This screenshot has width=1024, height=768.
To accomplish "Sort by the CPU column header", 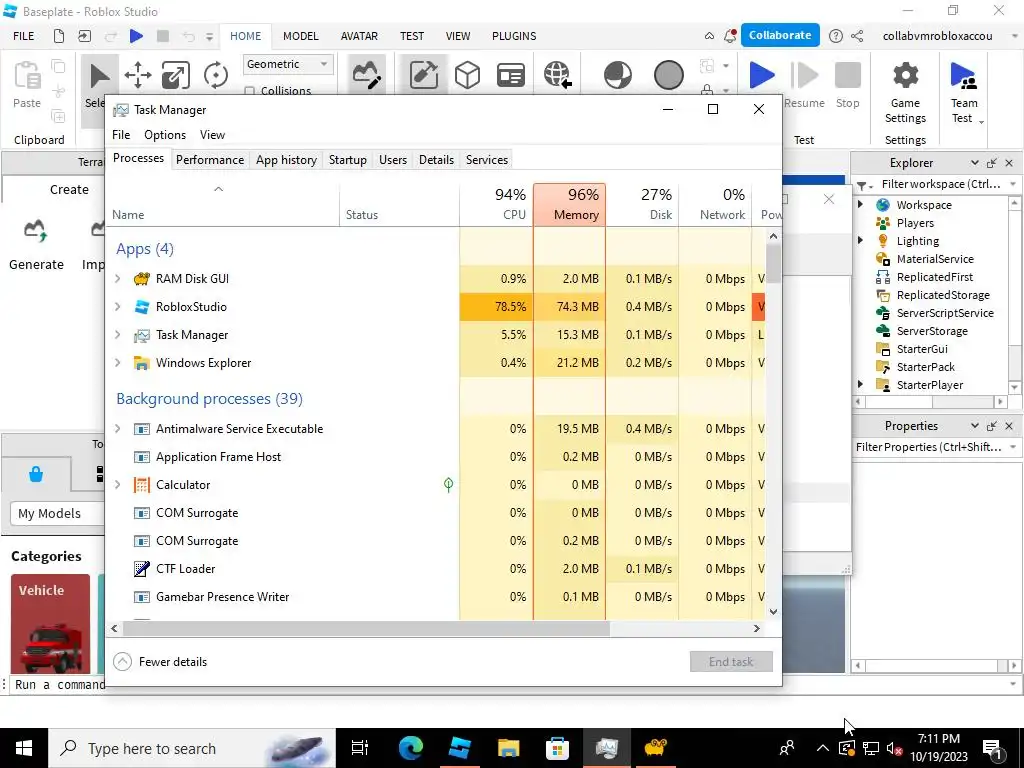I will click(496, 205).
